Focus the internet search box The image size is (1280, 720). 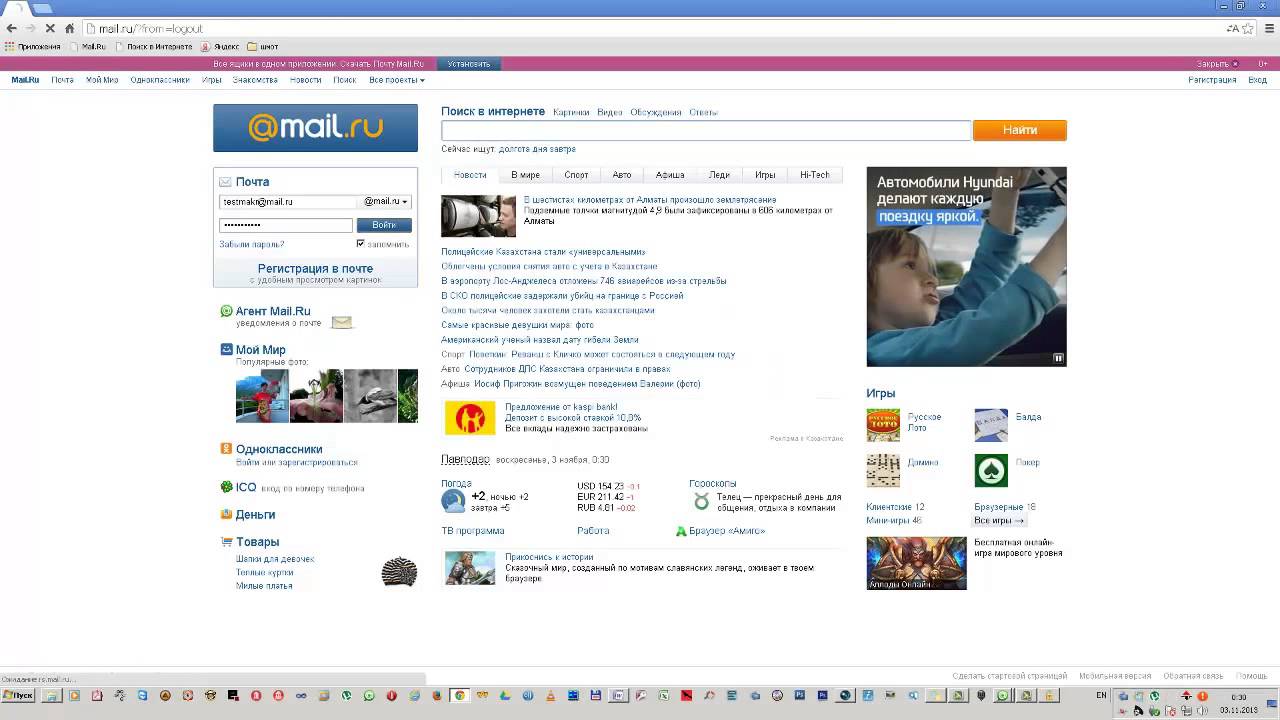click(x=706, y=130)
